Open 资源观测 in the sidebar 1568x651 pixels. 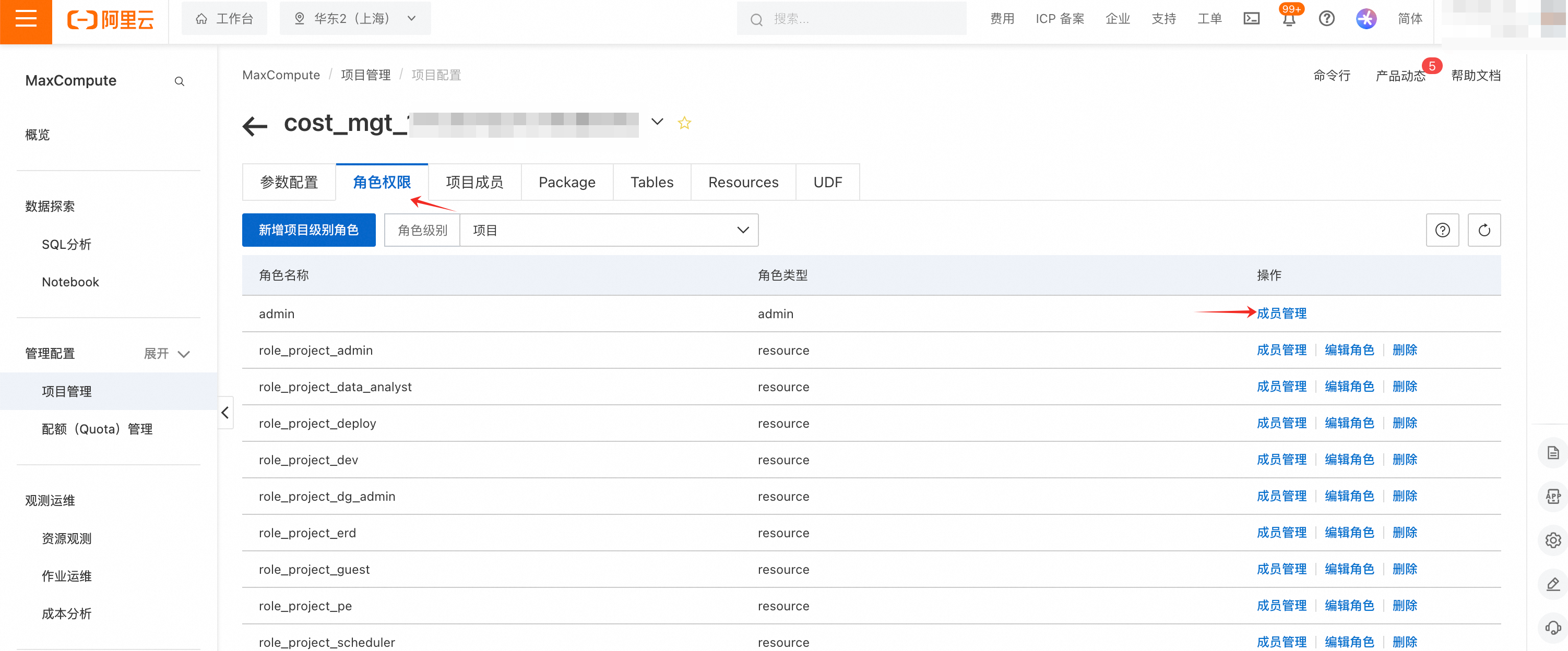(66, 538)
